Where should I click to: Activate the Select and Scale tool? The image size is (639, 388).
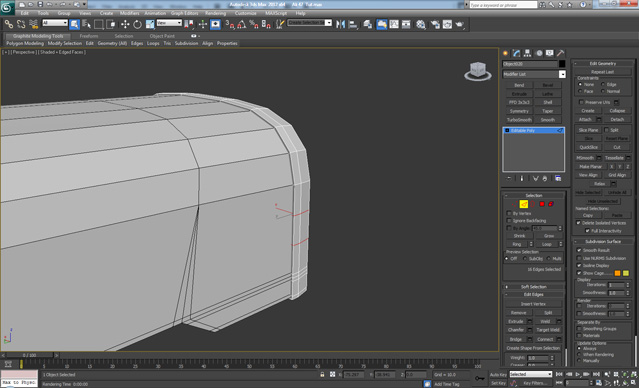point(150,24)
